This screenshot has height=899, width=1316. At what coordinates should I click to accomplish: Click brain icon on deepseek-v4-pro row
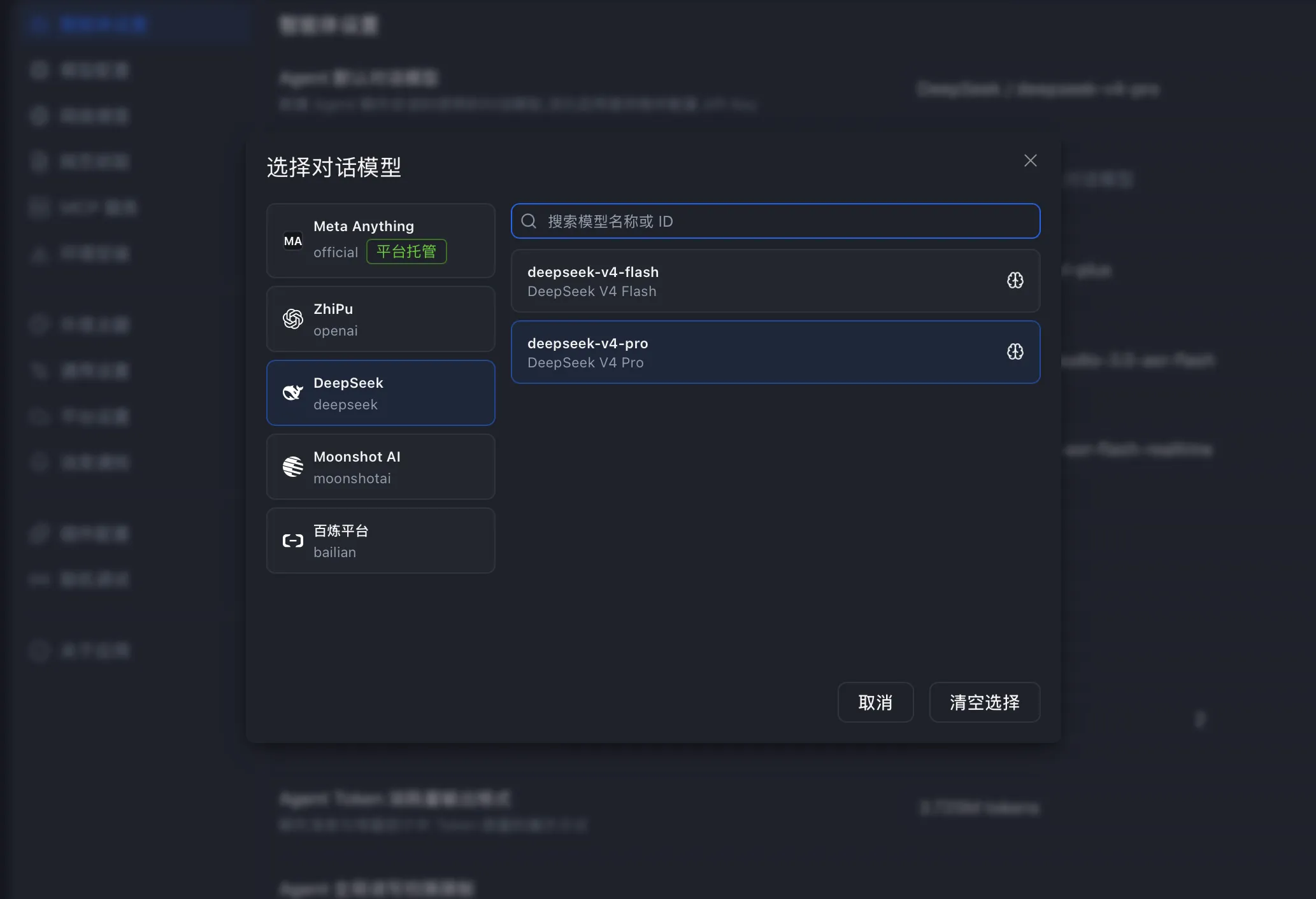(x=1015, y=352)
